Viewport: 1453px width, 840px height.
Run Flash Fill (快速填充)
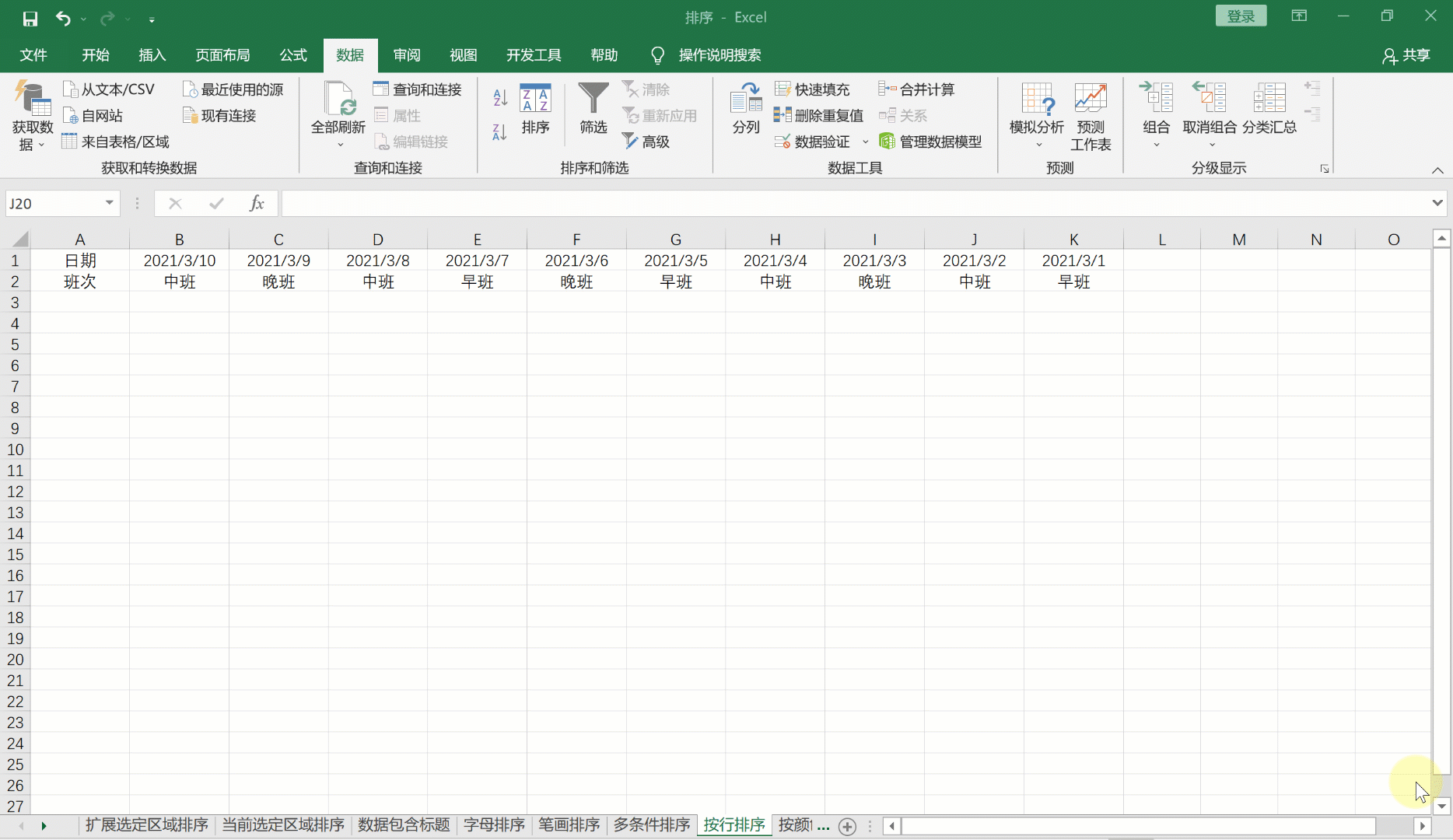812,89
